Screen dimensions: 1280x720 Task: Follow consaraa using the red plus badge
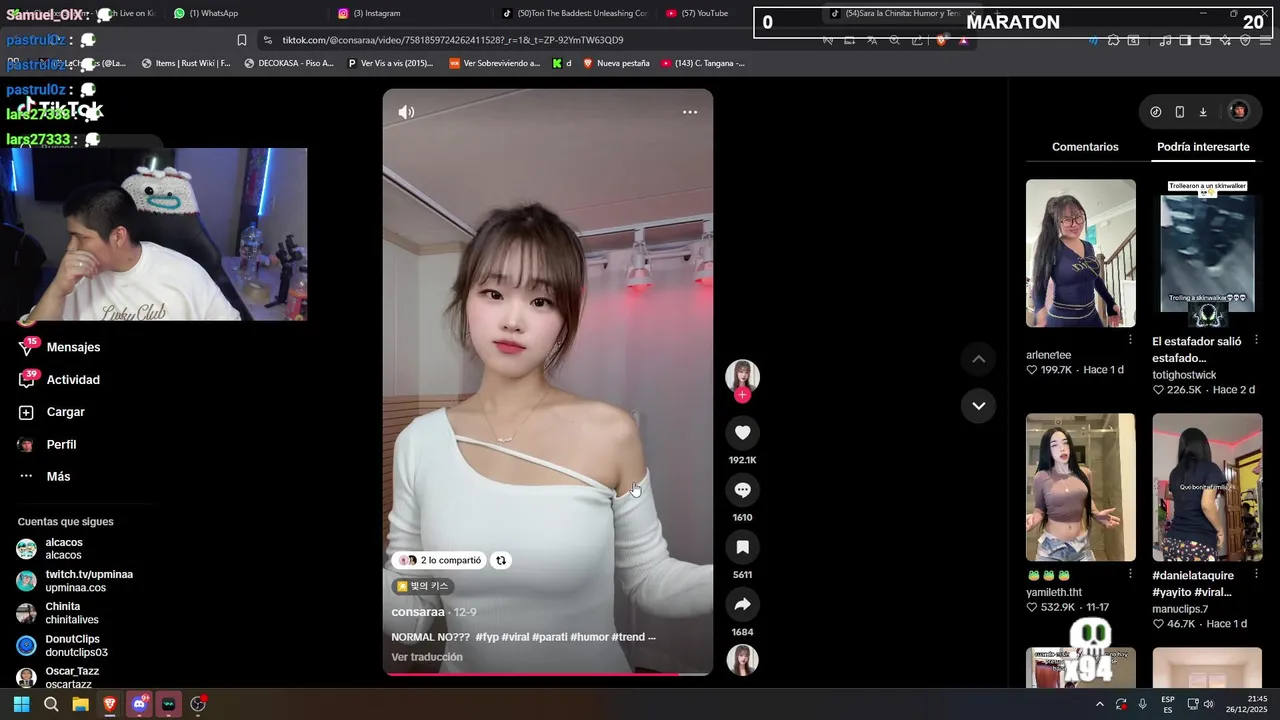point(742,395)
